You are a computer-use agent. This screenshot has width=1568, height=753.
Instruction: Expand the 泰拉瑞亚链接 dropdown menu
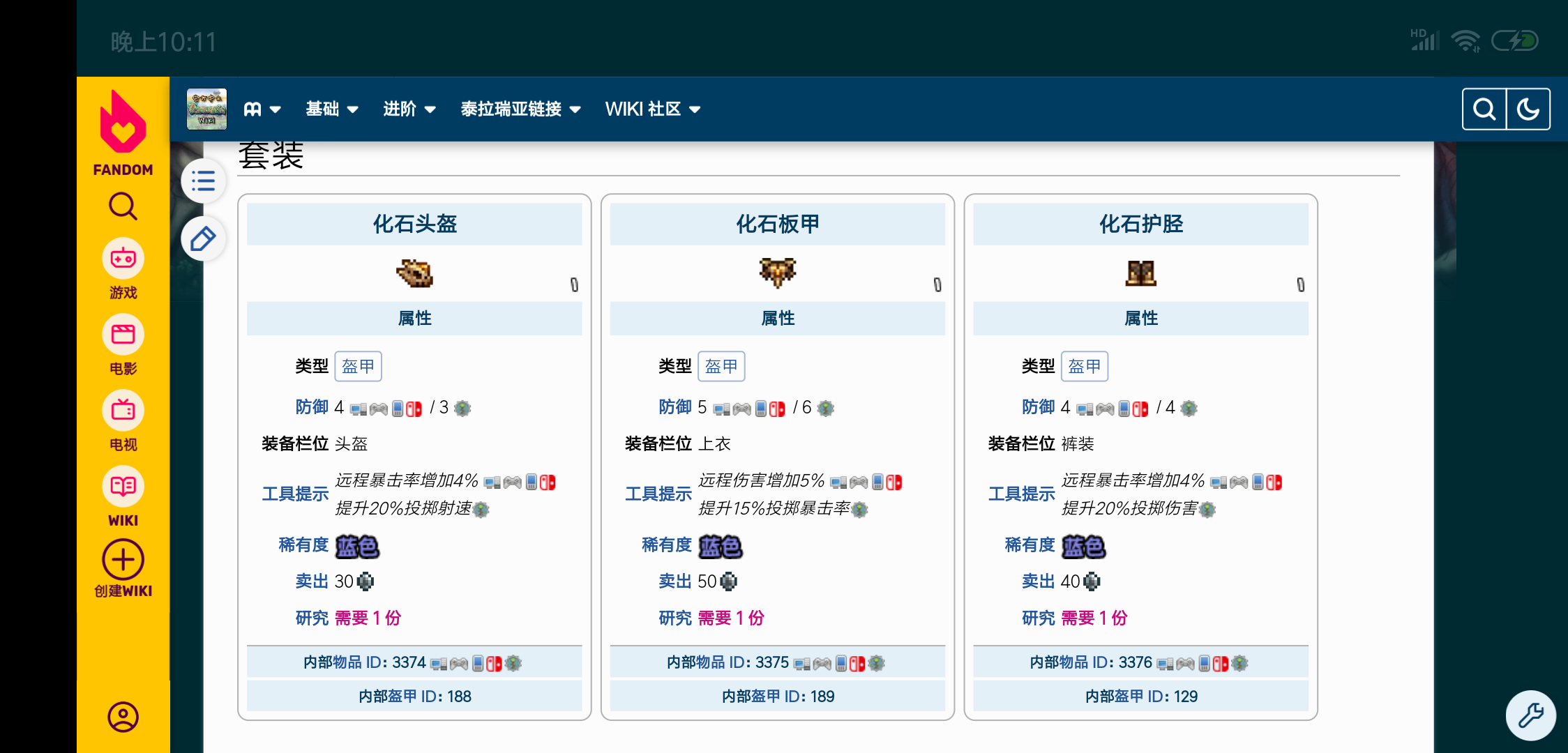[x=520, y=109]
